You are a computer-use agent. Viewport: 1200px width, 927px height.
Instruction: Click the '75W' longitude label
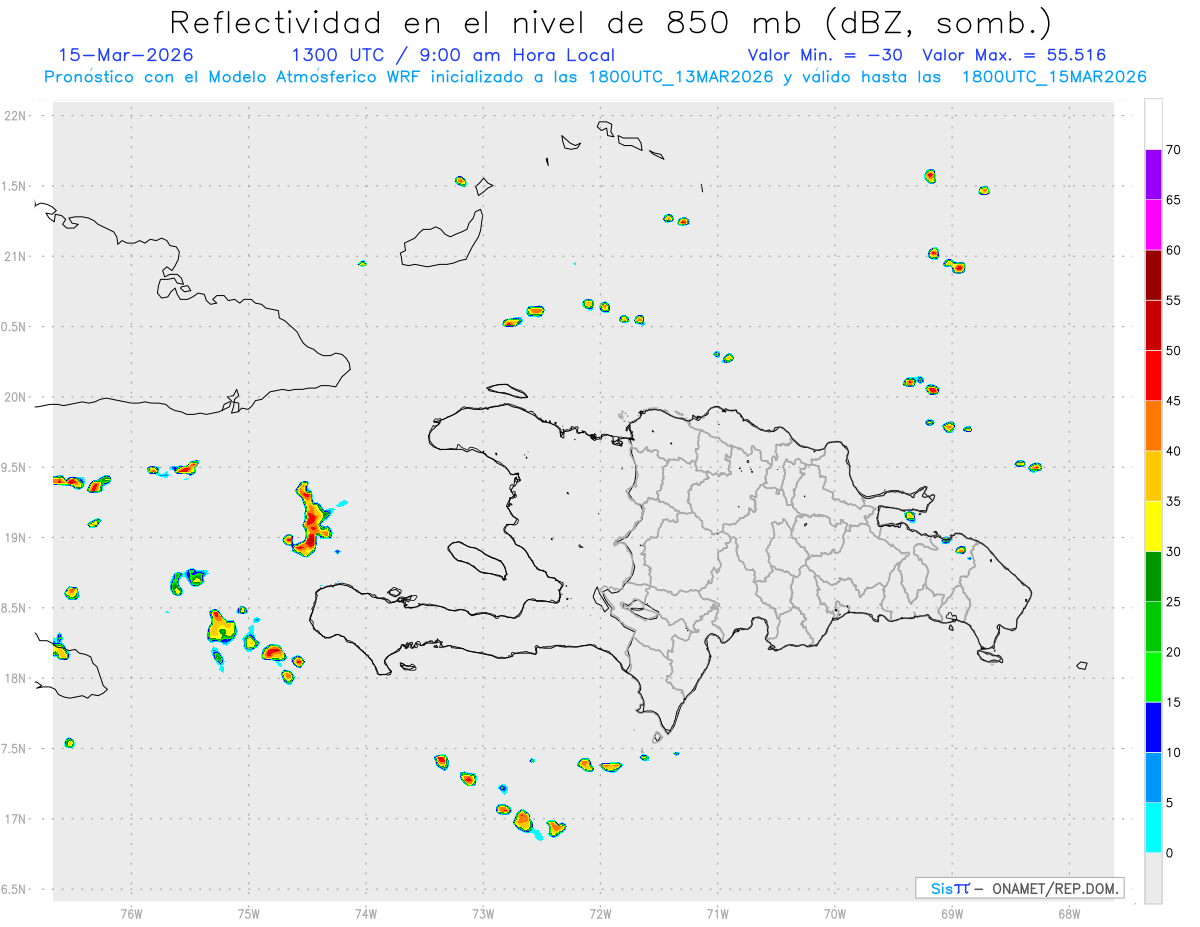[x=248, y=914]
